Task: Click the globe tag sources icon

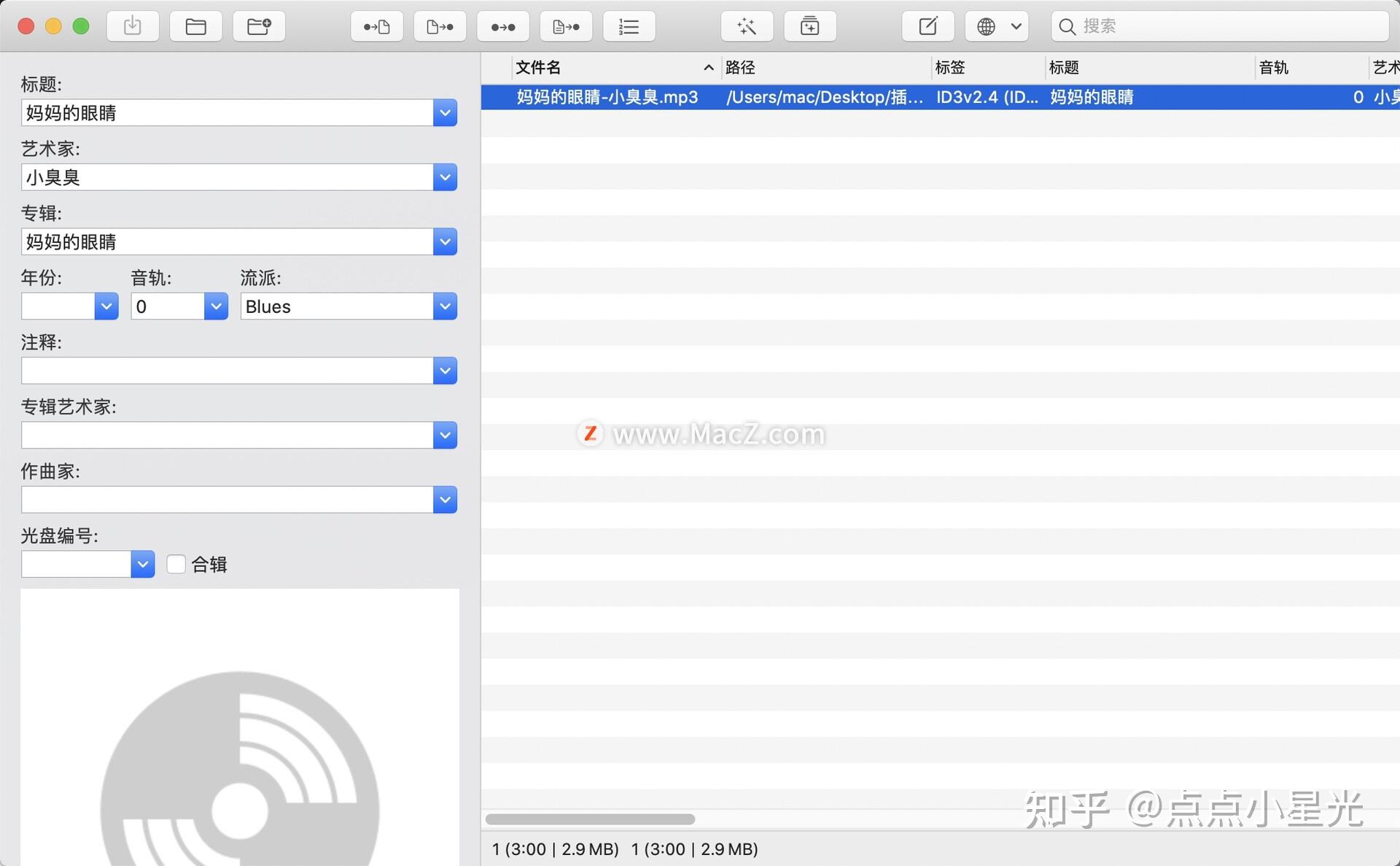Action: 986,27
